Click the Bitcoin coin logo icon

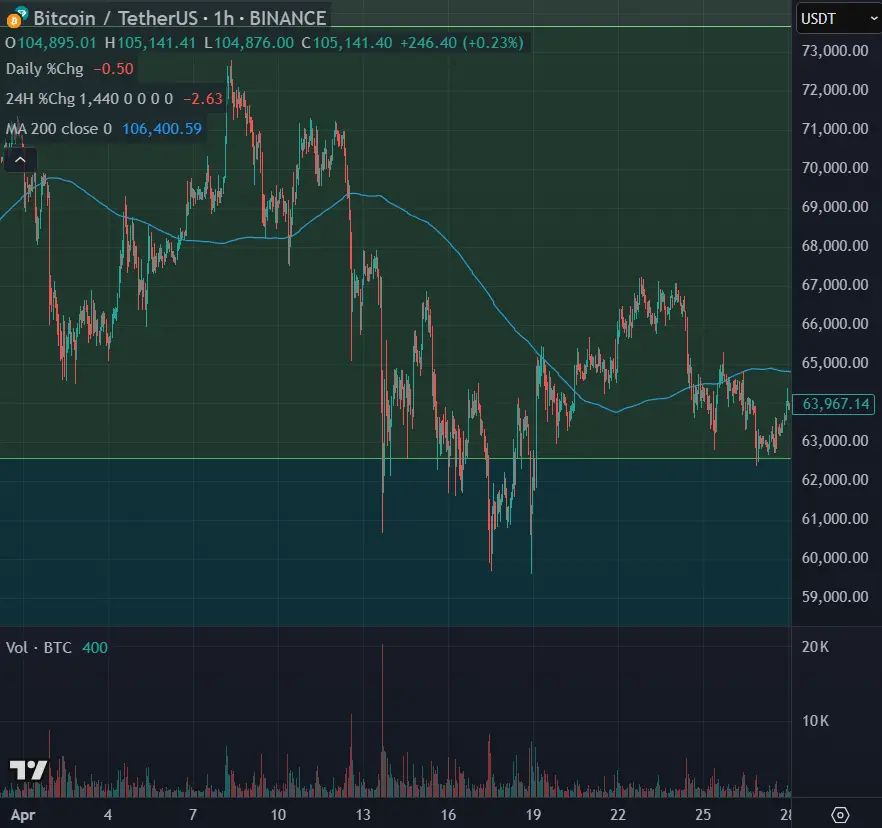click(x=14, y=18)
